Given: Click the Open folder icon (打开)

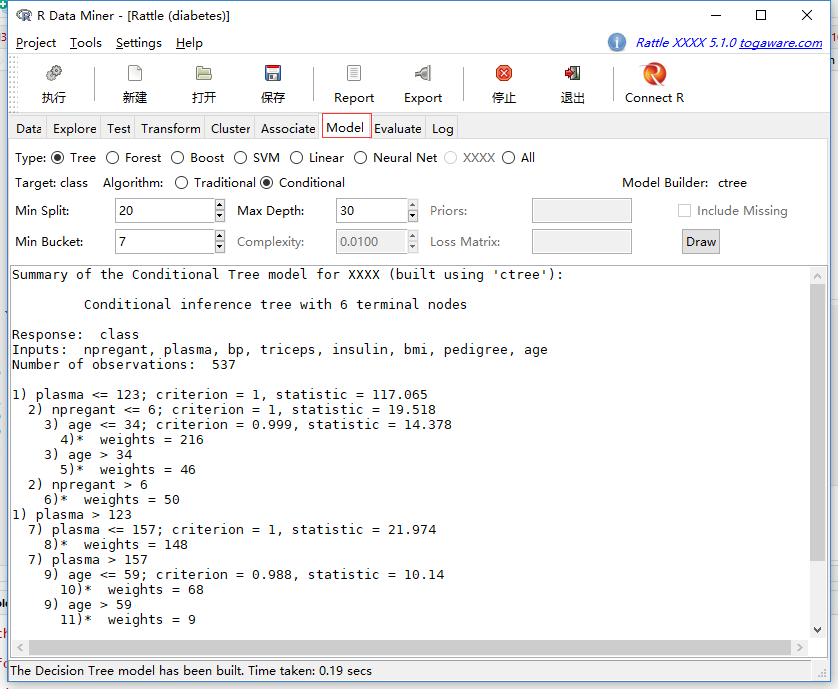Looking at the screenshot, I should pyautogui.click(x=204, y=73).
